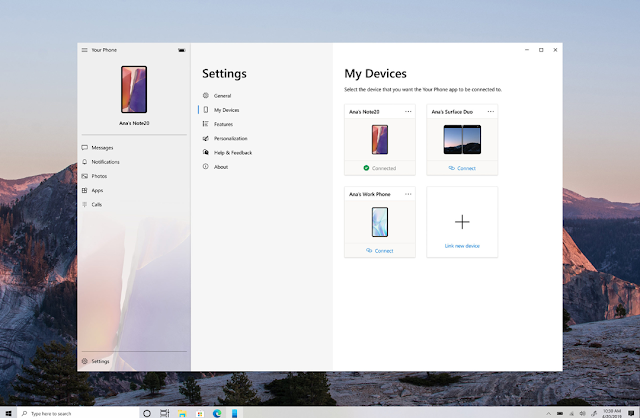The height and width of the screenshot is (418, 640).
Task: Open more options for Ana's Surface Duo
Action: click(491, 111)
